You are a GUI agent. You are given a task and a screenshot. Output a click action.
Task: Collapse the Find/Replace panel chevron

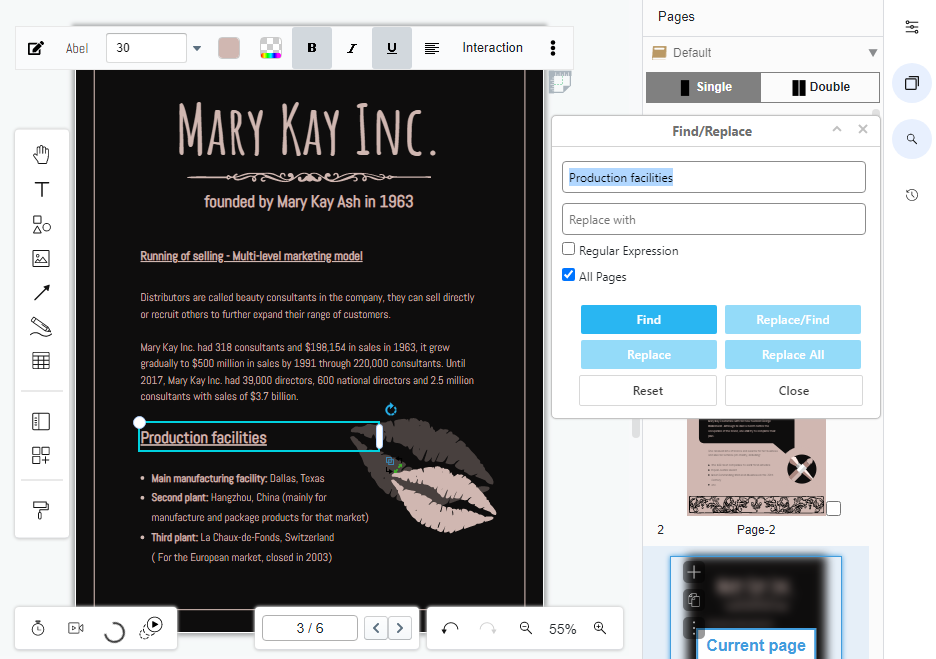coord(837,130)
